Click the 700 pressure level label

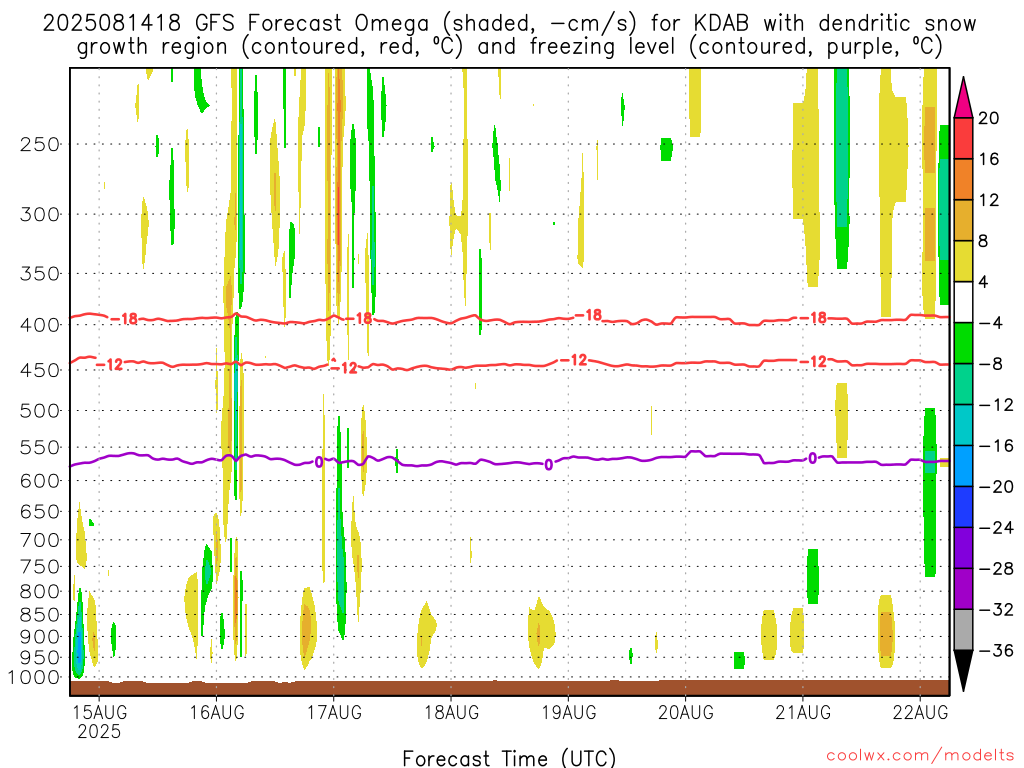click(x=40, y=540)
